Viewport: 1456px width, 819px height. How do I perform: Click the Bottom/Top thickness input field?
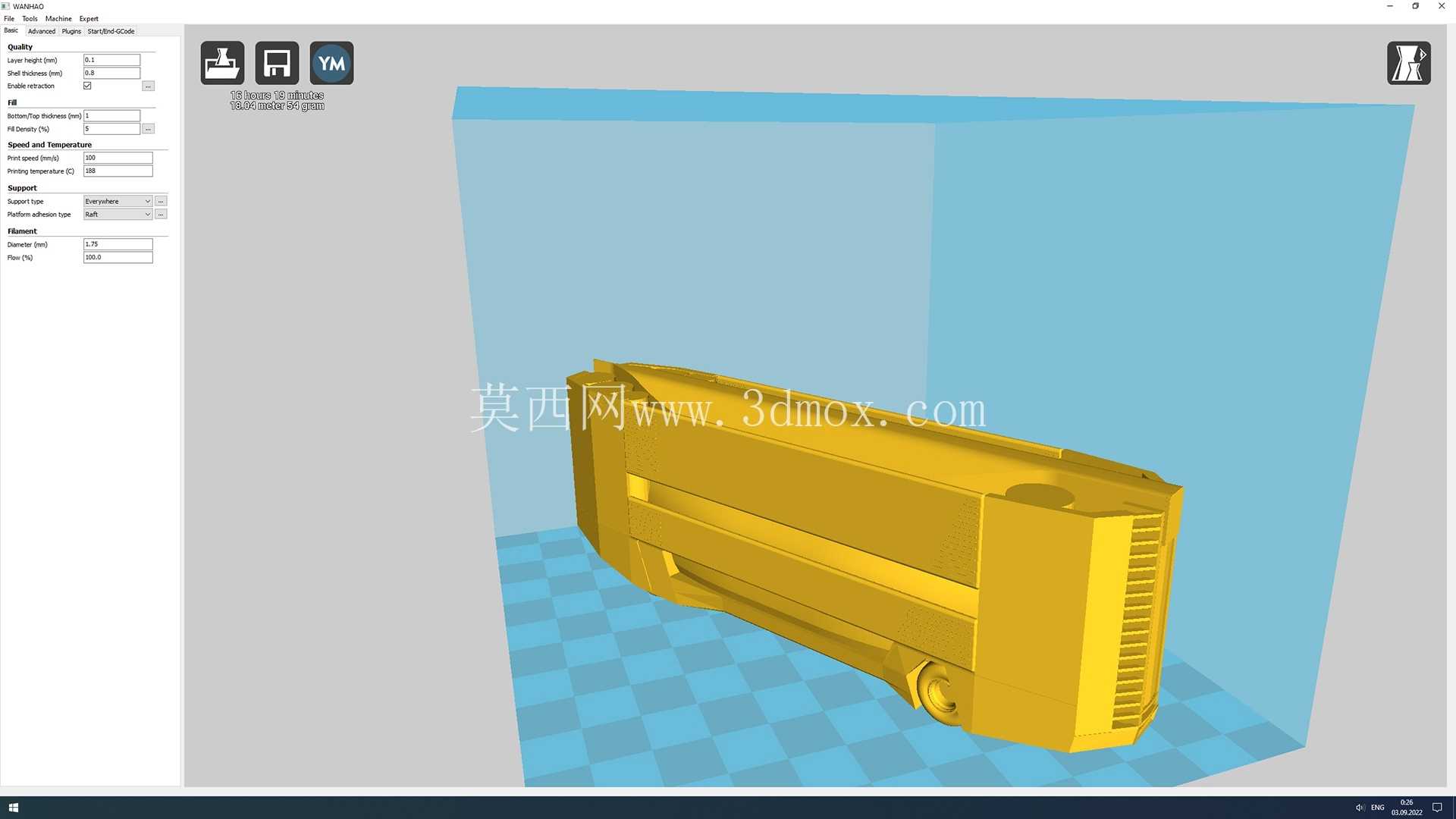click(111, 116)
